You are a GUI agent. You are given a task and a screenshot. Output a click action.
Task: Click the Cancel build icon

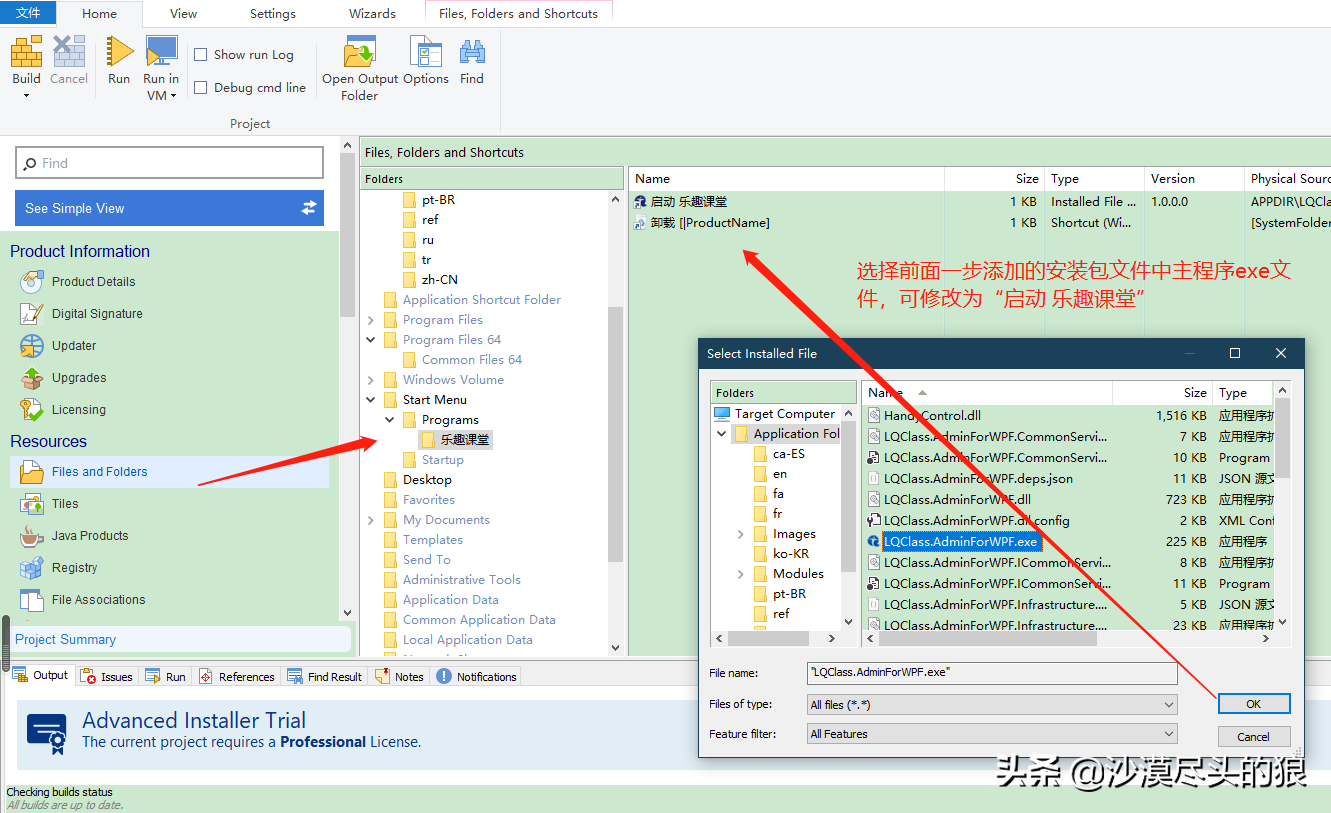pos(69,52)
